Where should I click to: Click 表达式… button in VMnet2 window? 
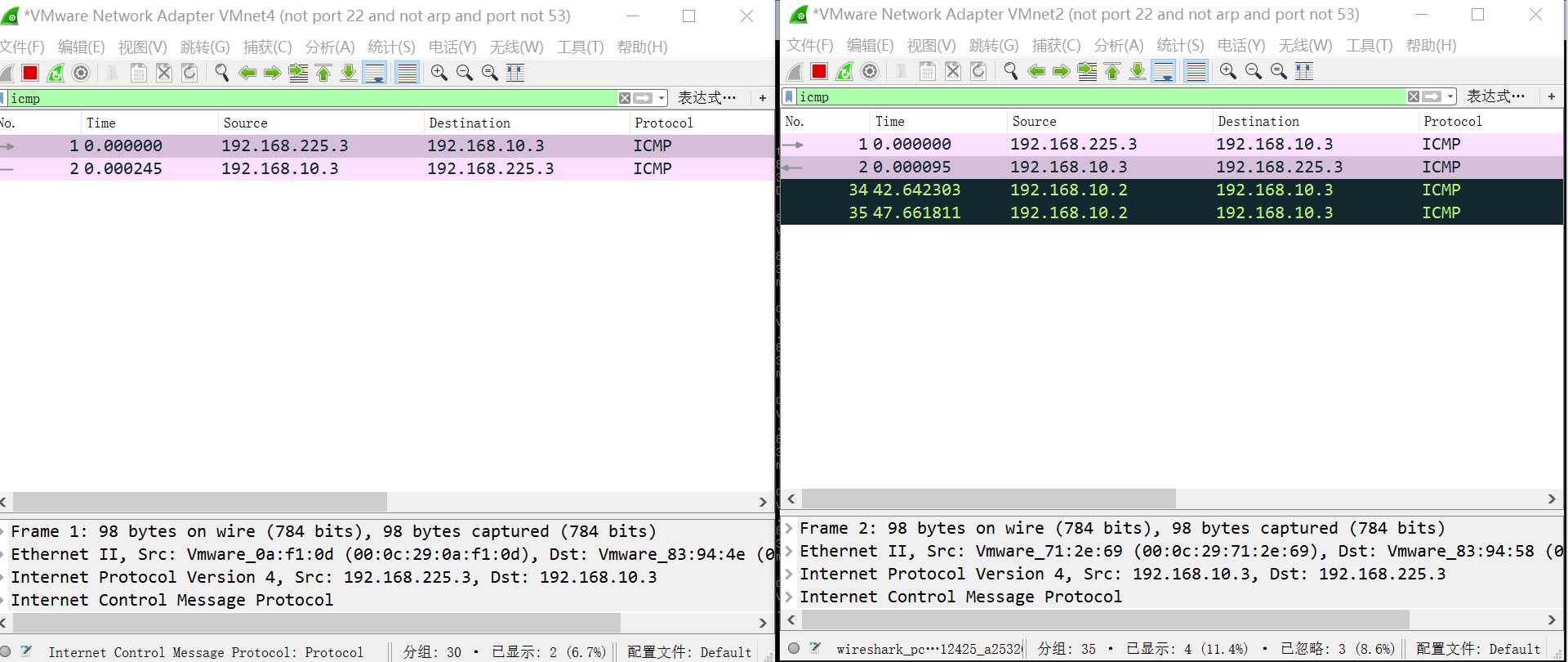click(x=1495, y=96)
